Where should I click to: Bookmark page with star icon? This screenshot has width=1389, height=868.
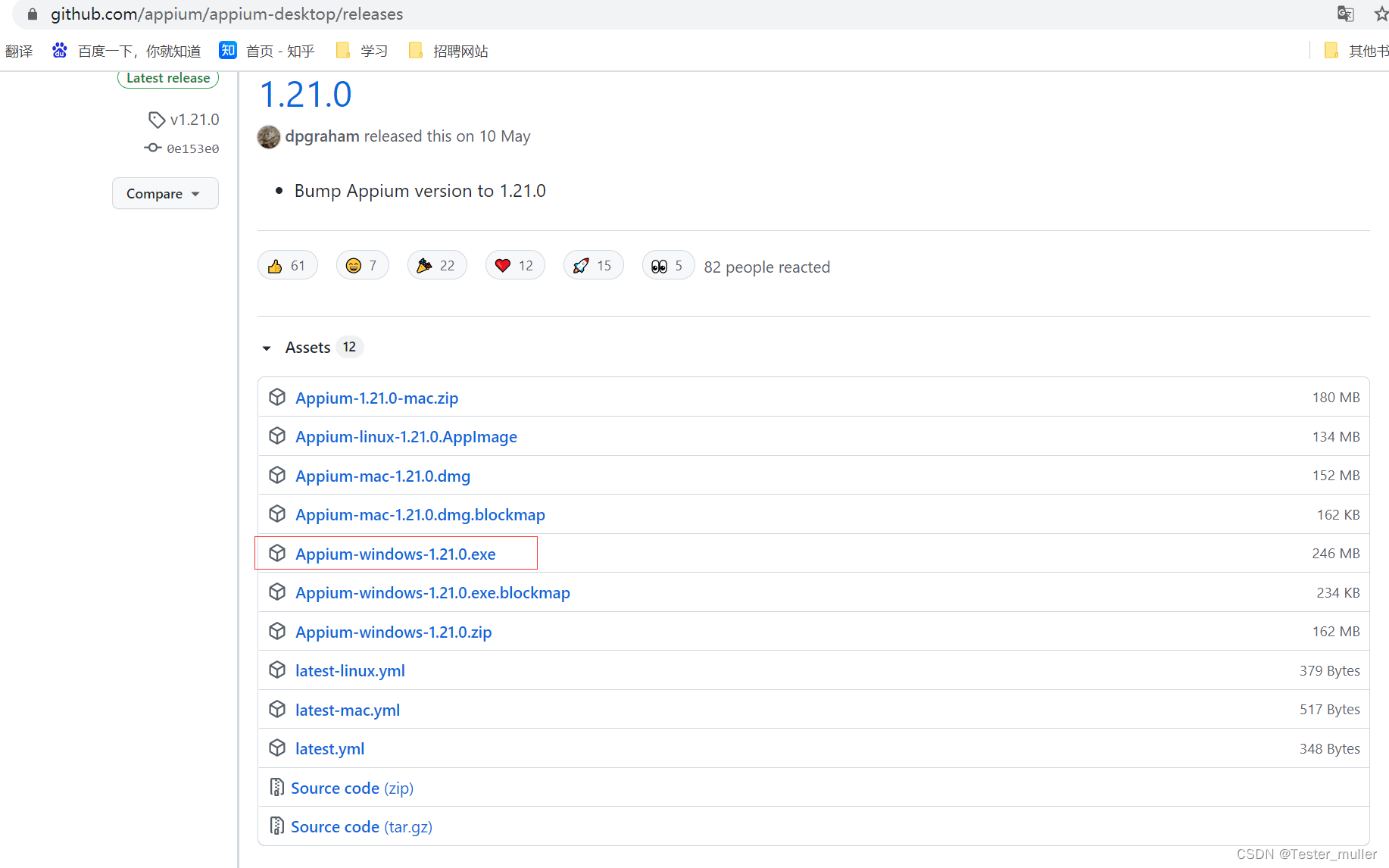1381,14
